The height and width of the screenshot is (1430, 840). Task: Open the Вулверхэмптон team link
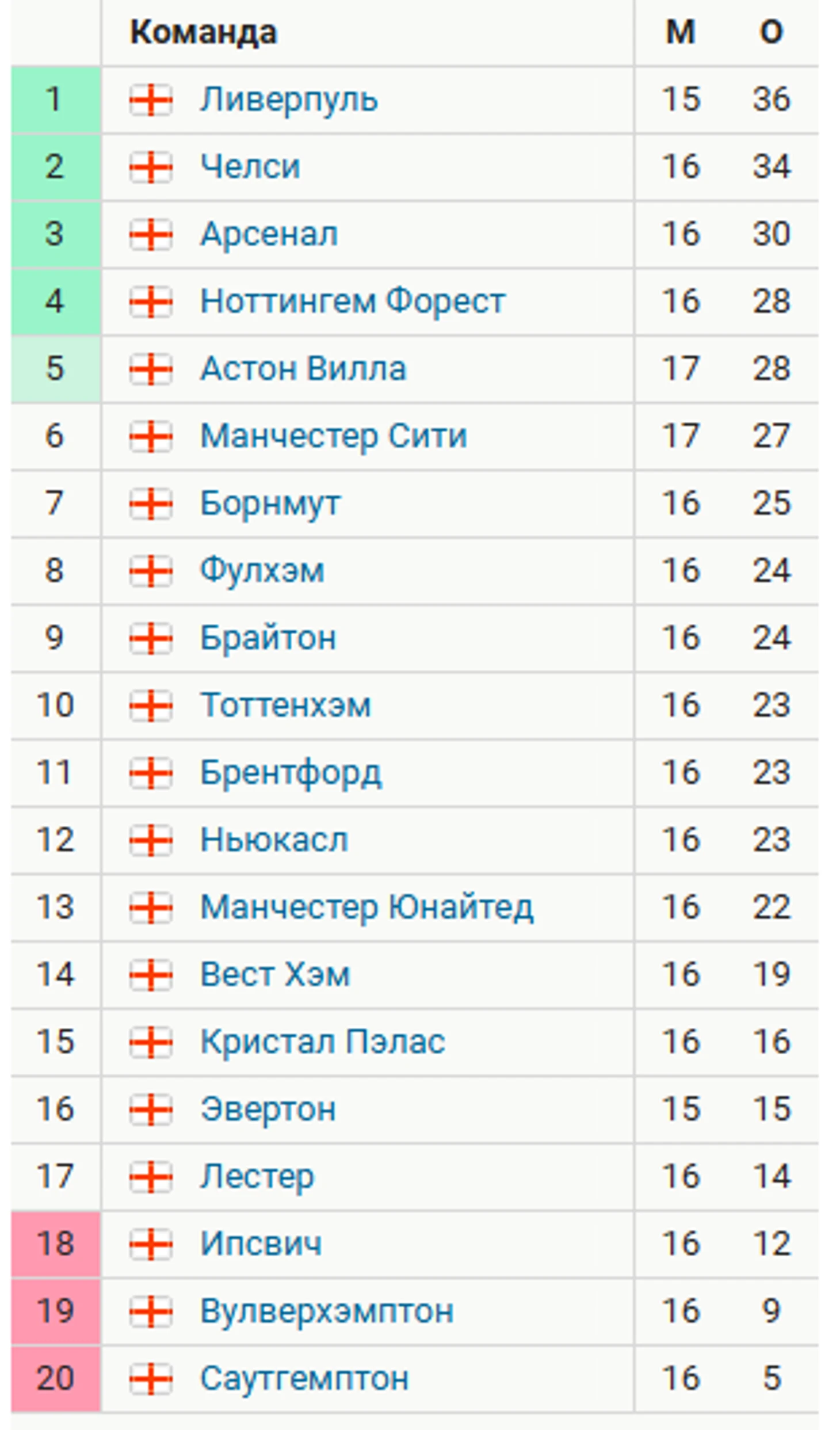point(327,1311)
